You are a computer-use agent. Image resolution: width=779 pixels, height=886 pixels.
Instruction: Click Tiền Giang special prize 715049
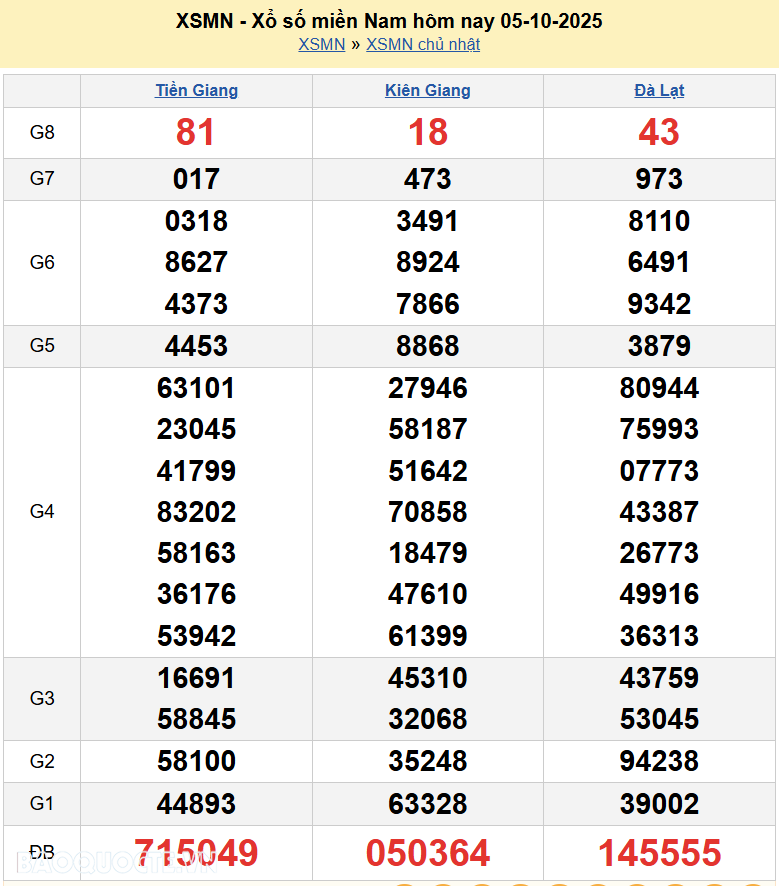pos(196,853)
